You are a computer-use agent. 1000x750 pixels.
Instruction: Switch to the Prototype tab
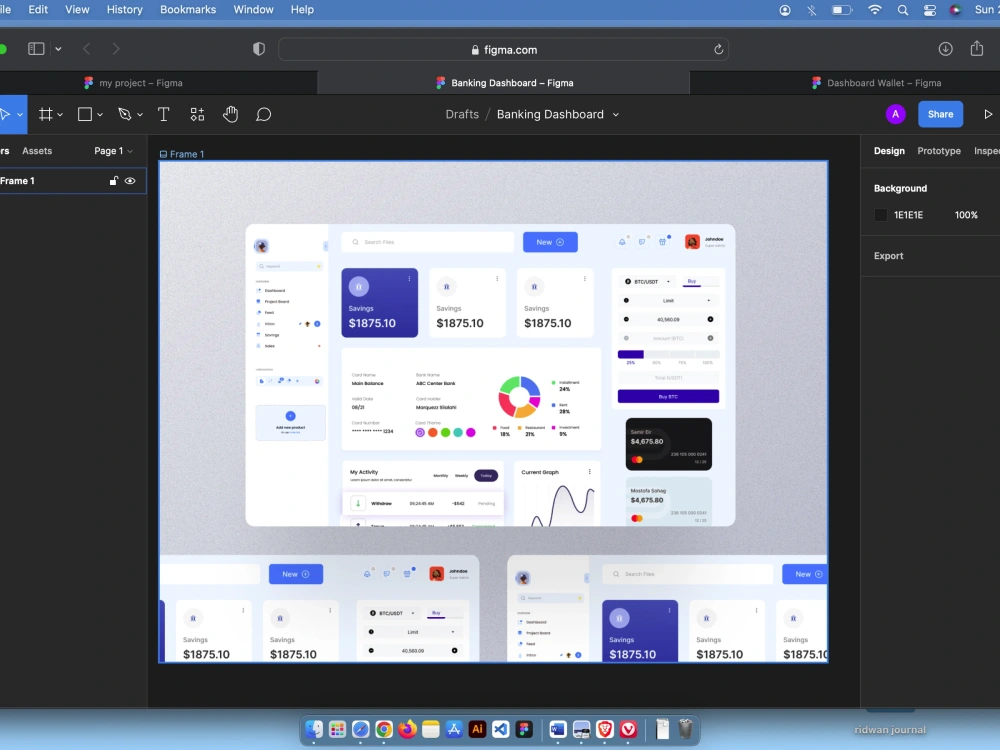point(939,150)
